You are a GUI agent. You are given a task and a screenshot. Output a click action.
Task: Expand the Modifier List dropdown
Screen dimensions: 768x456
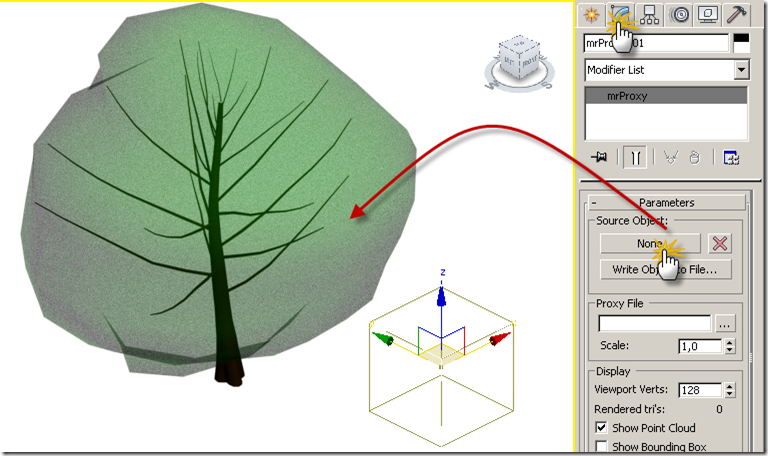pos(742,70)
